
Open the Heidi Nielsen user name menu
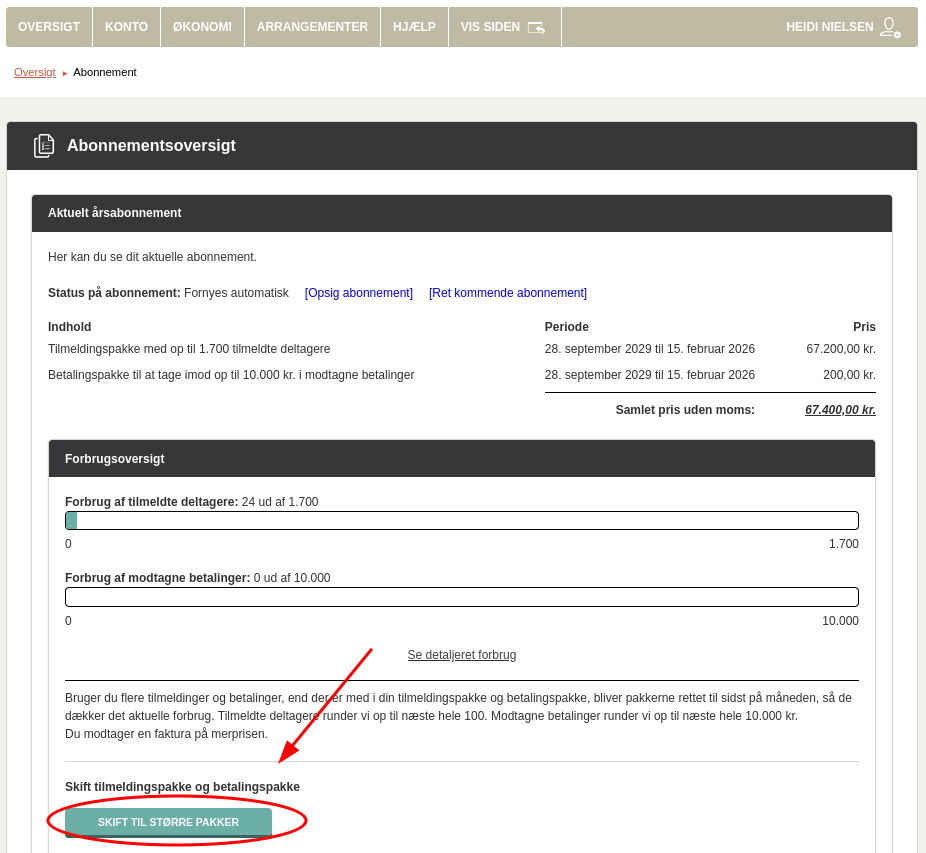(x=829, y=27)
